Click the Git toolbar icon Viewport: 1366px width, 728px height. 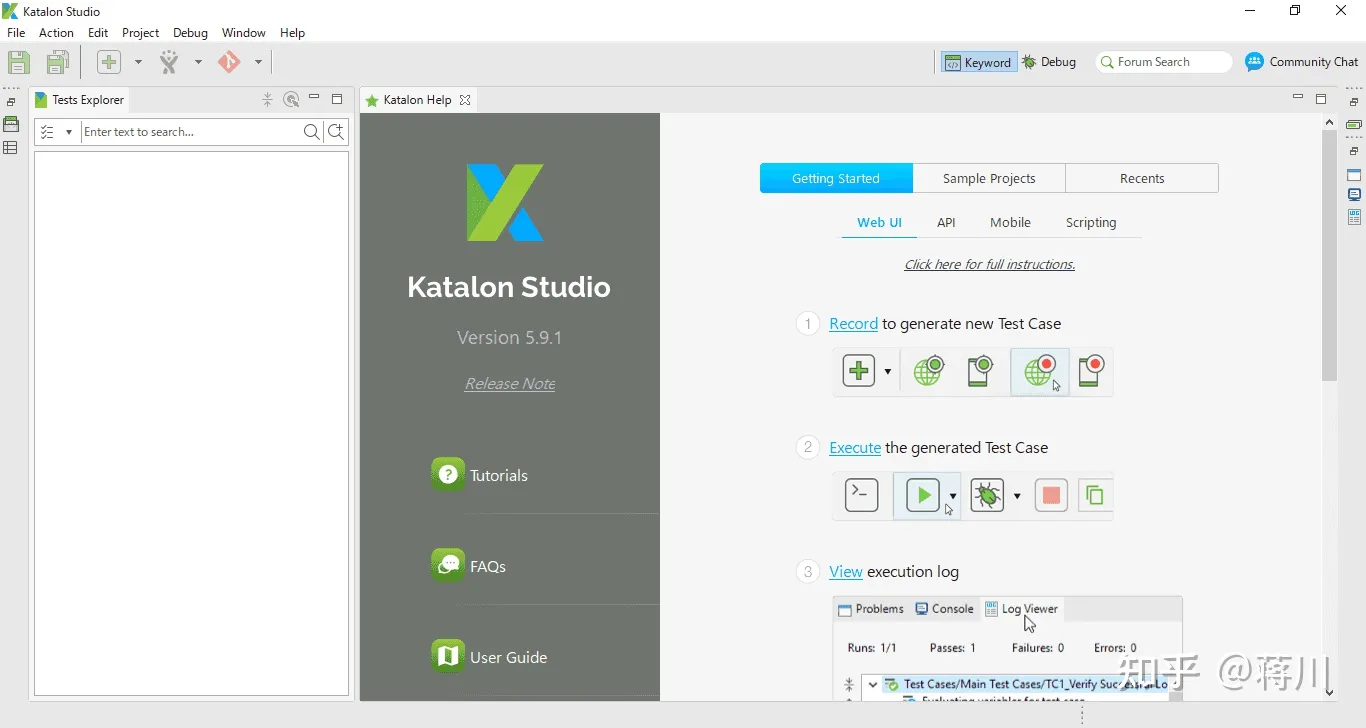(229, 62)
